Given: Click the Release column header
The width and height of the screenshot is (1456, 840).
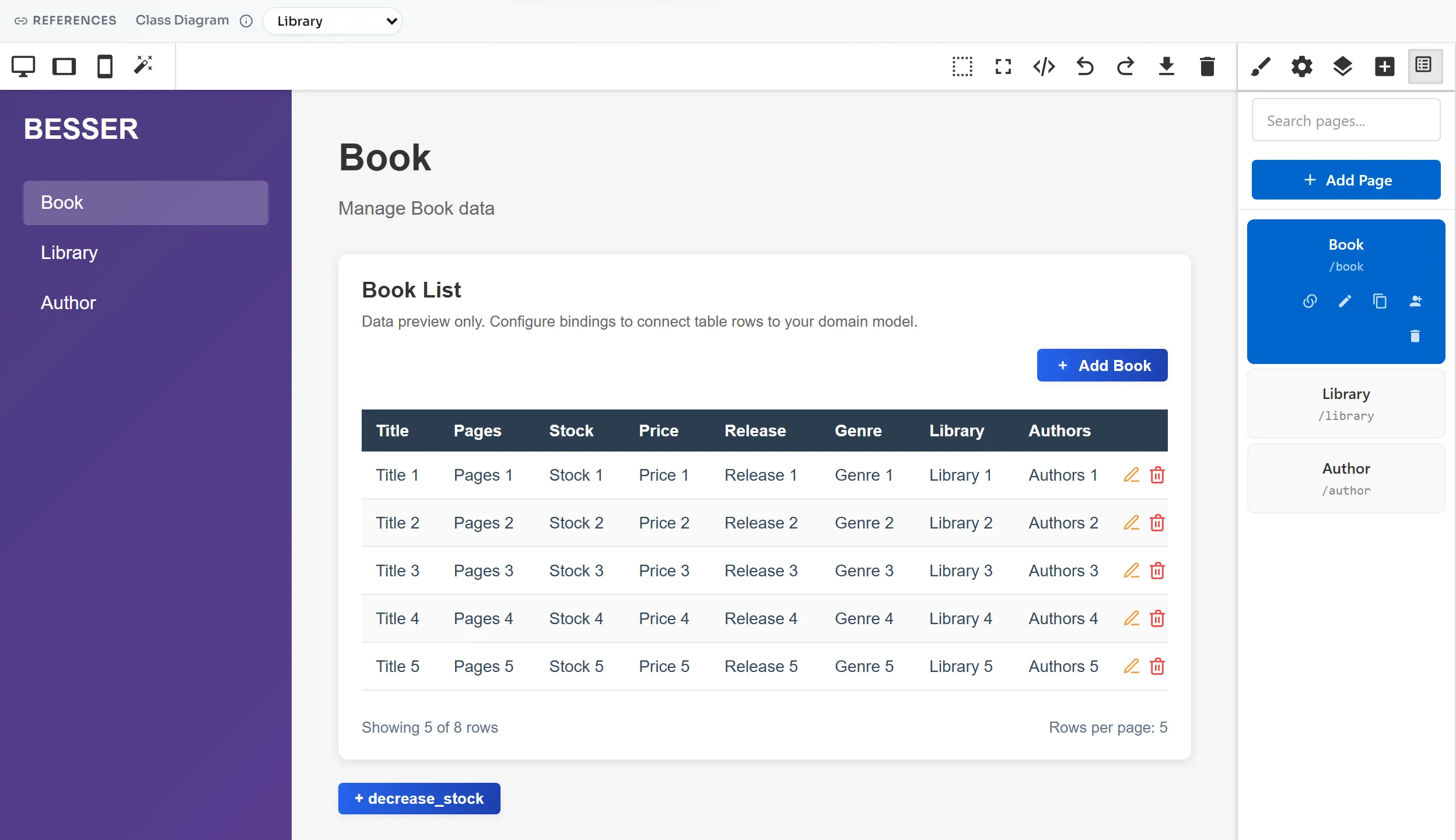Looking at the screenshot, I should (755, 430).
